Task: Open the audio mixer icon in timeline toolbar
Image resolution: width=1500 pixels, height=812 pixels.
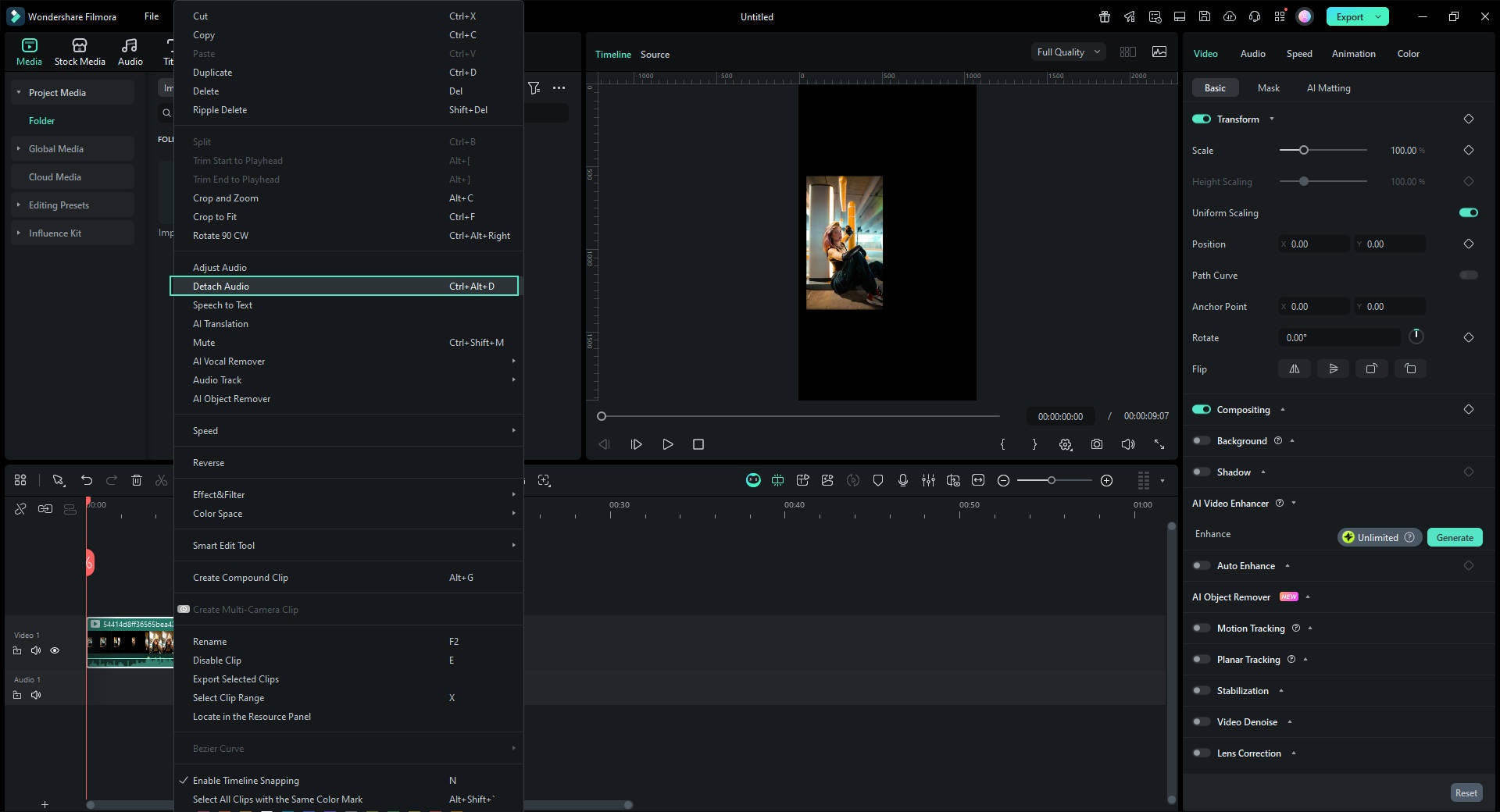Action: point(928,480)
